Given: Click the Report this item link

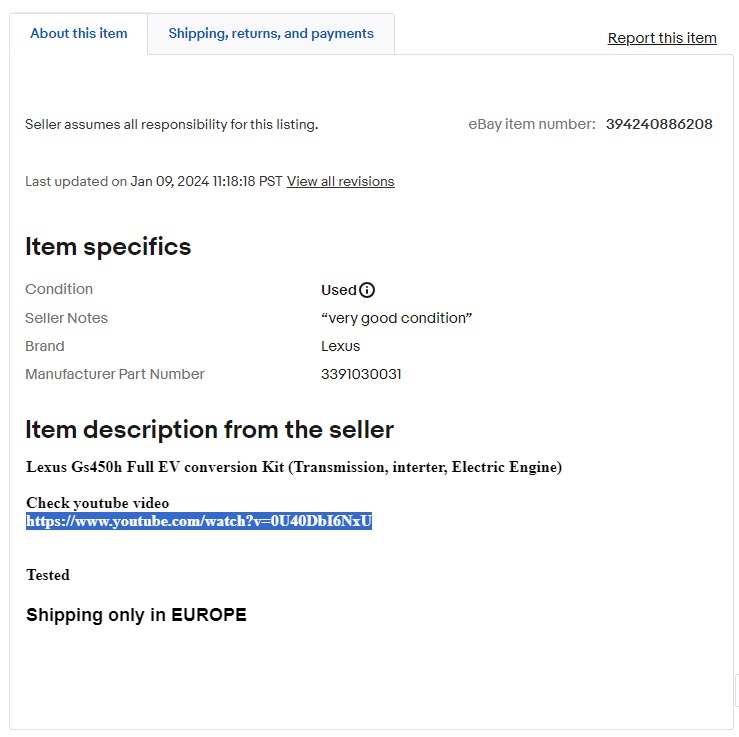Looking at the screenshot, I should coord(662,38).
